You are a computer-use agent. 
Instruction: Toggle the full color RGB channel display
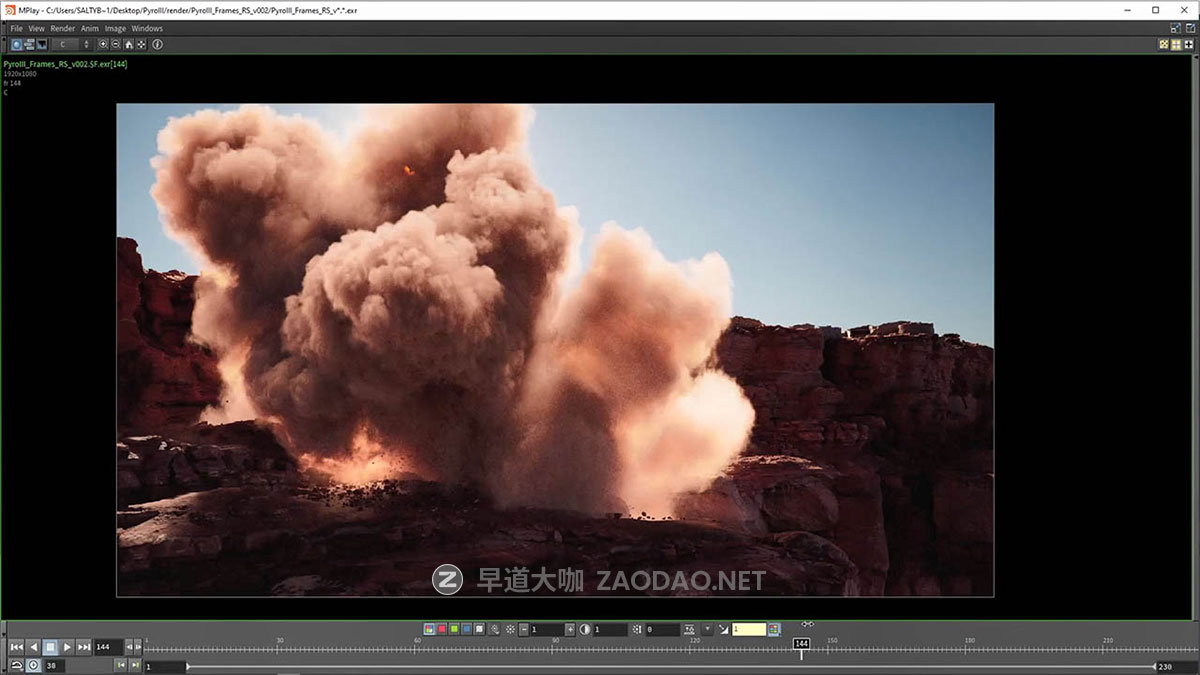click(x=429, y=629)
